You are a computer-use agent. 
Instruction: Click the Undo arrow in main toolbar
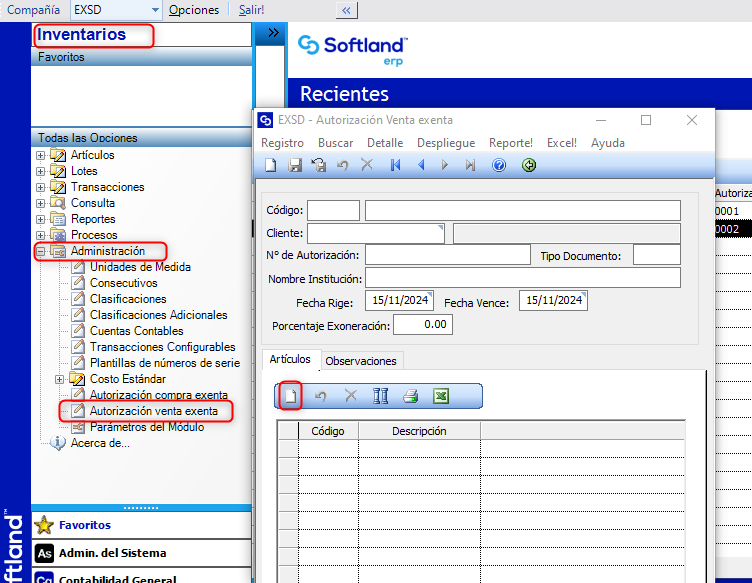coord(342,165)
